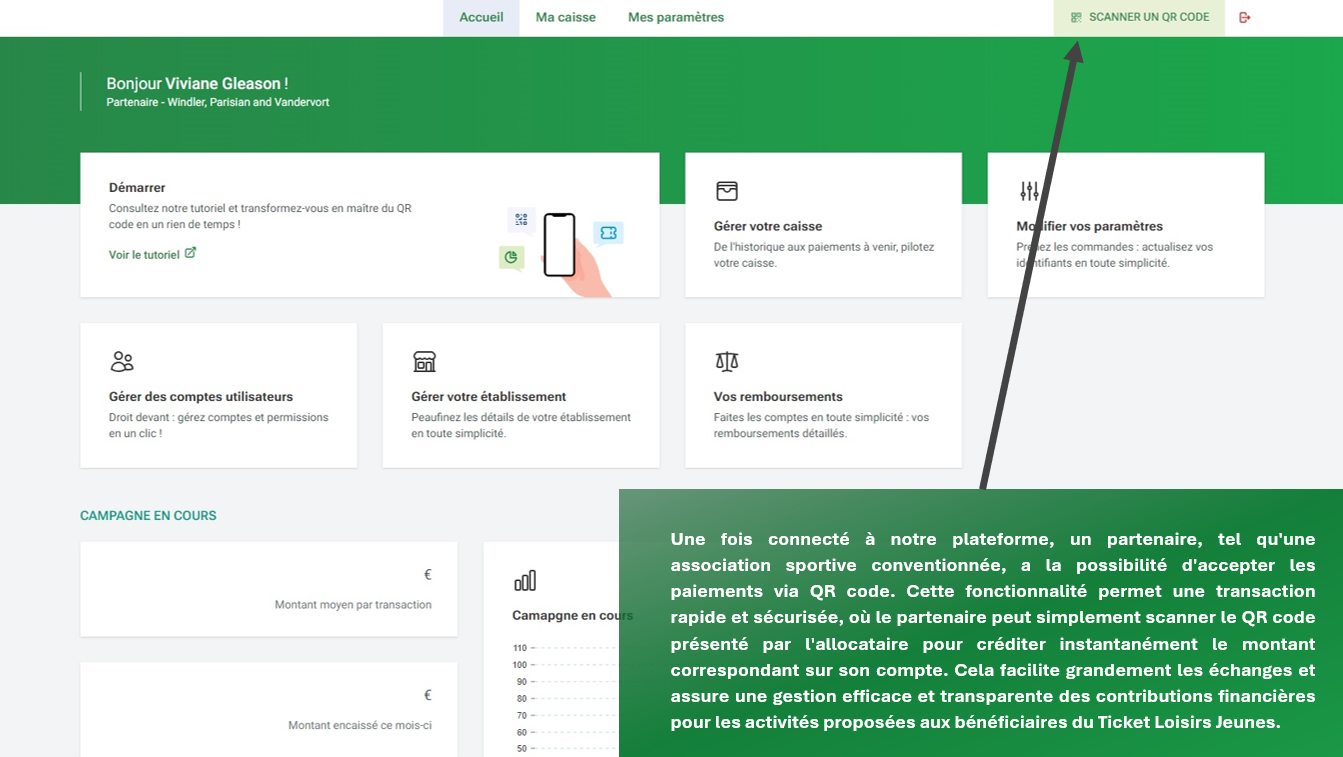
Task: Click the external link icon beside tutorial
Action: (190, 253)
